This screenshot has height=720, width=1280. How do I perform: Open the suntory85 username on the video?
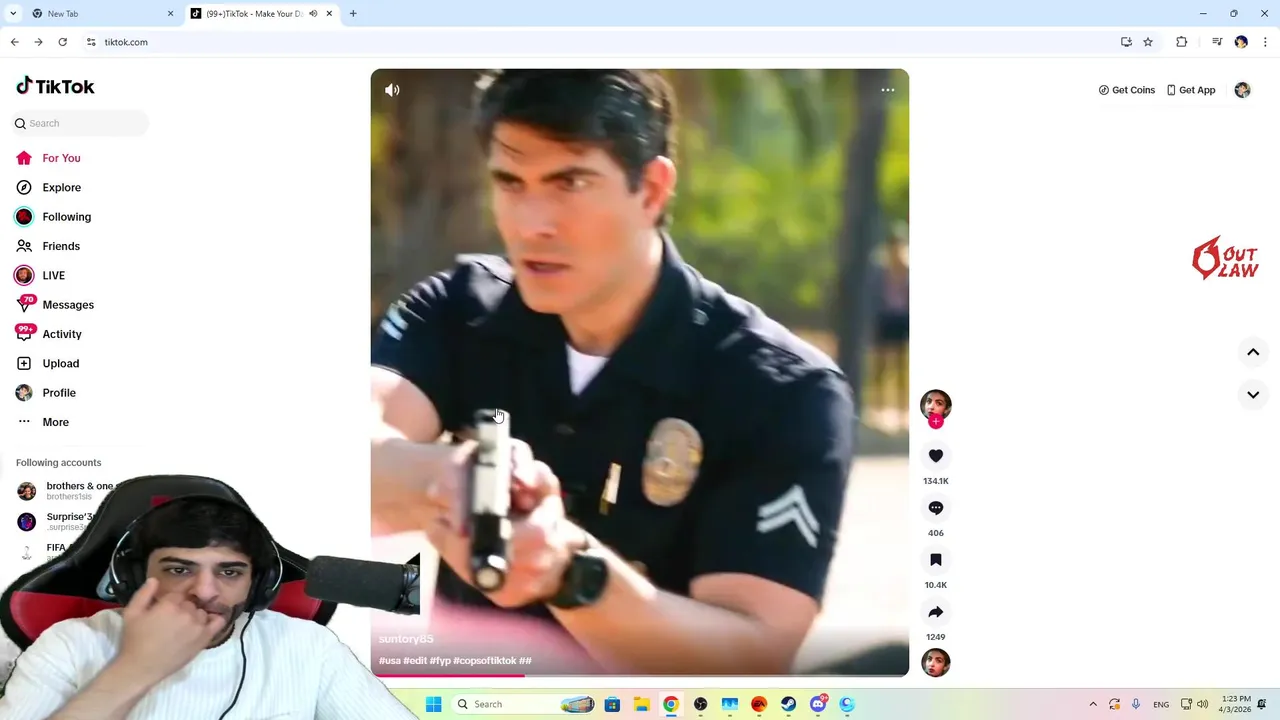tap(406, 639)
